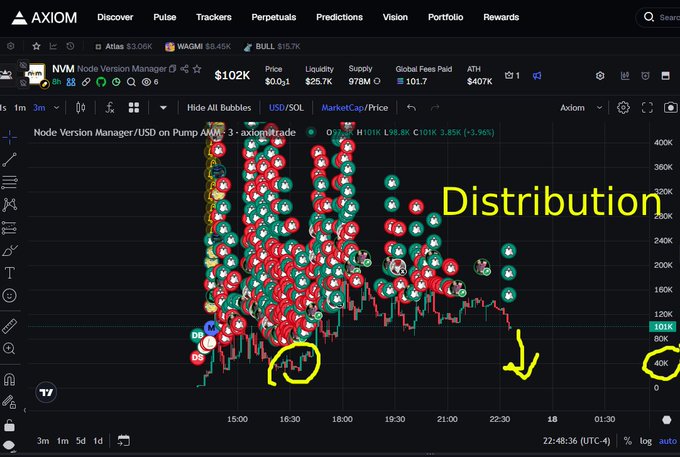Search NVM via the magnifier icon
680x457 pixels.
click(x=131, y=82)
